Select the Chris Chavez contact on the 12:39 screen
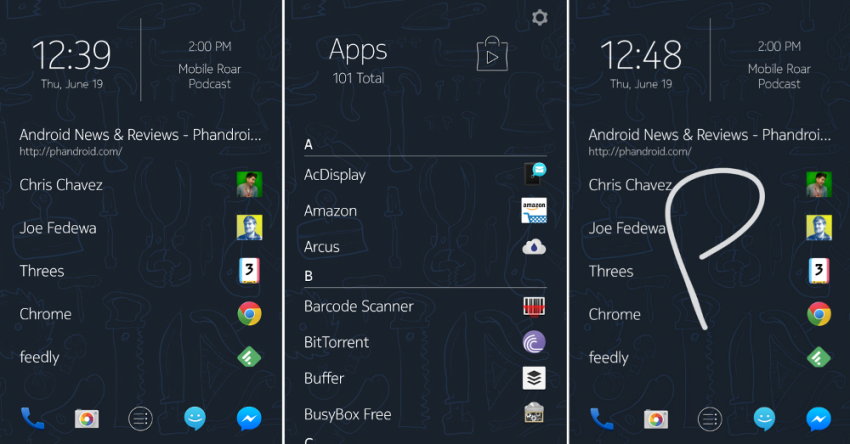 coord(61,185)
